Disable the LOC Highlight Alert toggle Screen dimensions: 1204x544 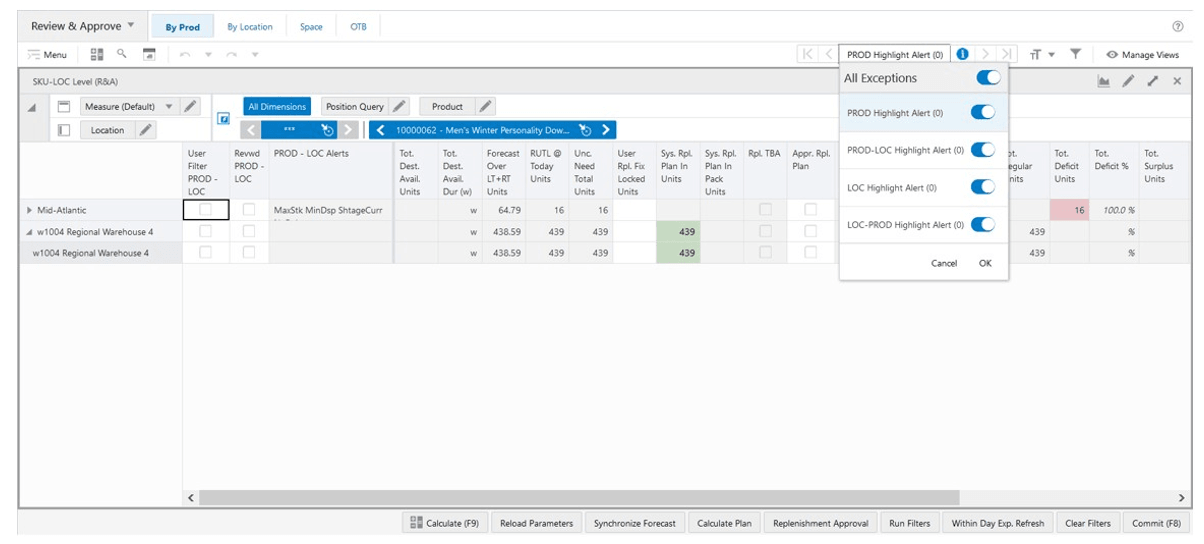(983, 187)
